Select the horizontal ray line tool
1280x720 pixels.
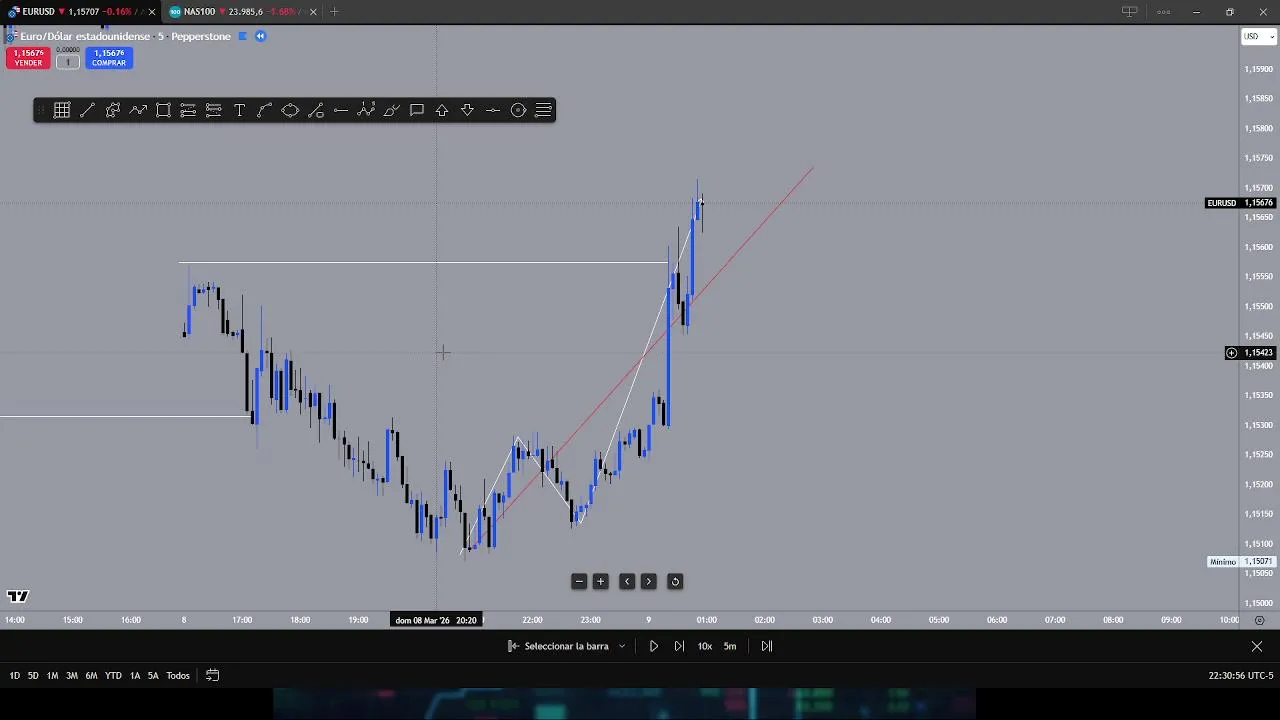click(341, 110)
